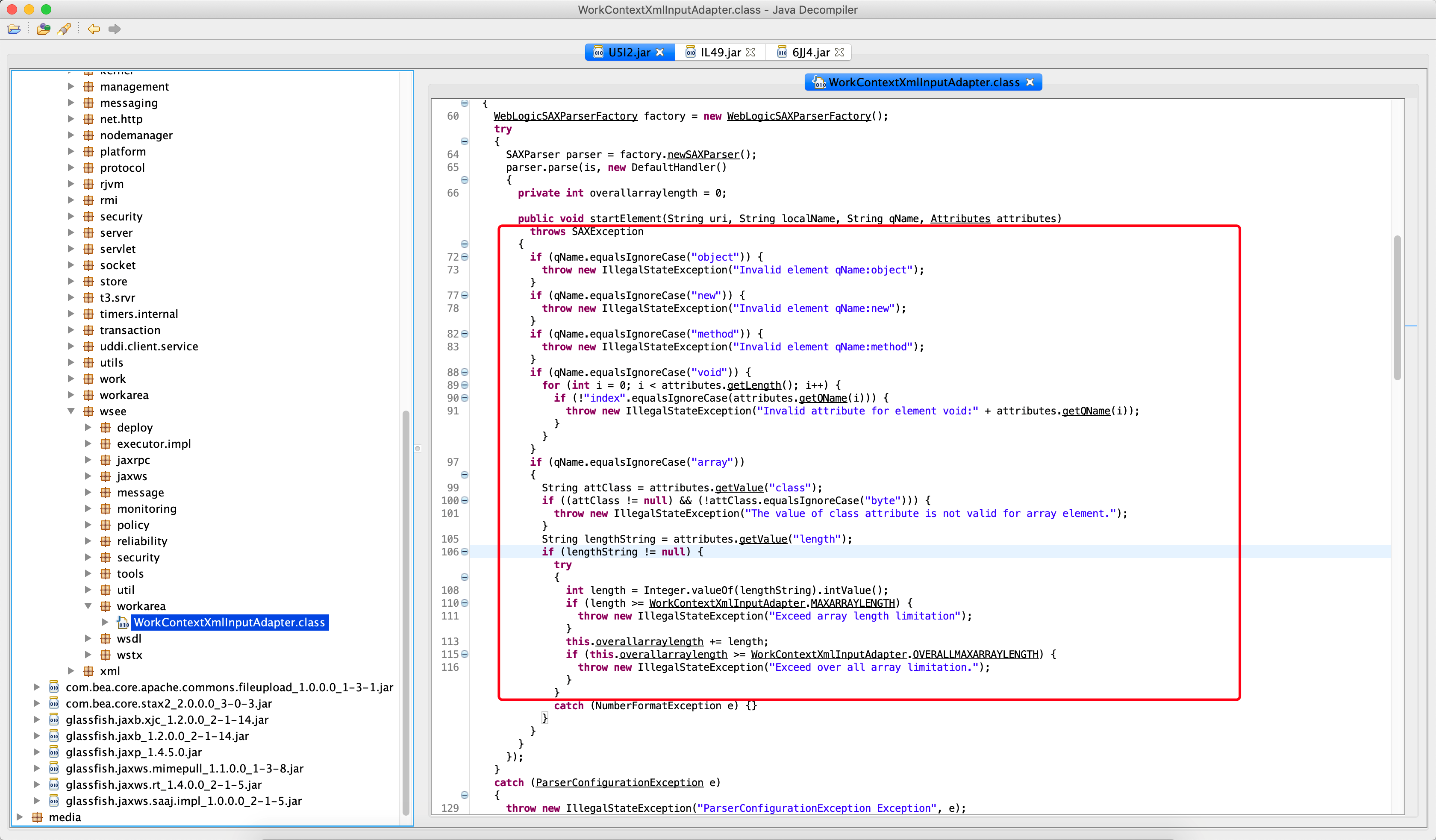Close the IL49.jar tab
1436x840 pixels.
tap(750, 53)
